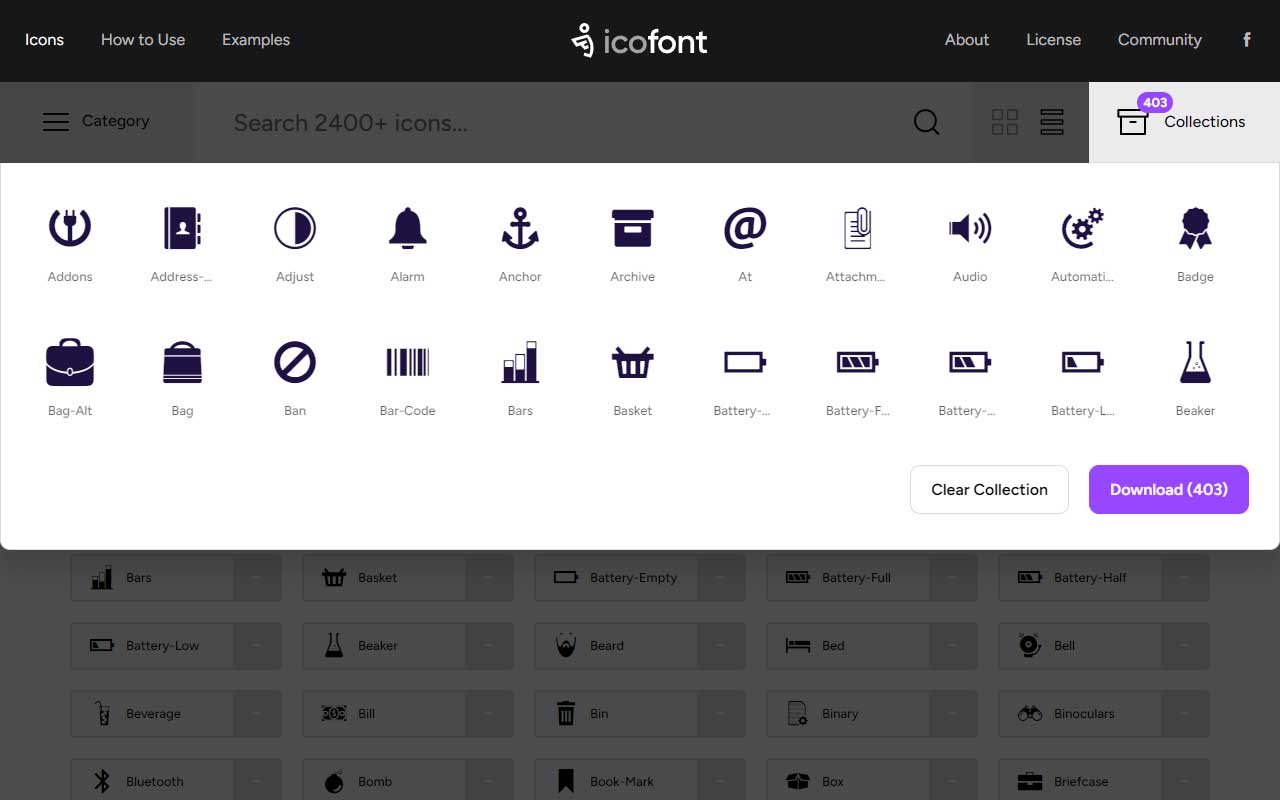Select the Ban prohibited icon
1280x800 pixels.
point(295,362)
